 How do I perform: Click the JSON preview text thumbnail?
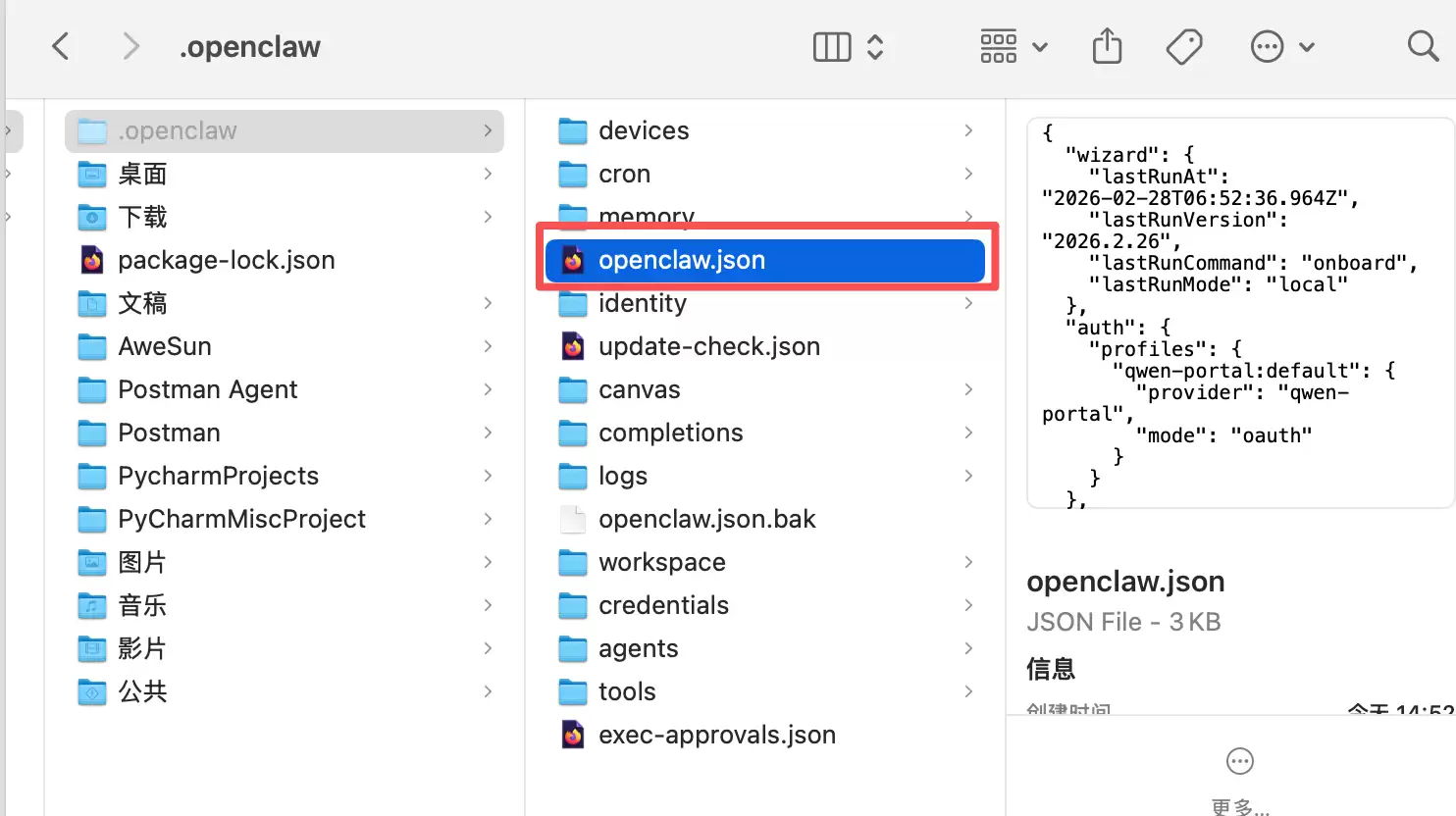coord(1240,314)
